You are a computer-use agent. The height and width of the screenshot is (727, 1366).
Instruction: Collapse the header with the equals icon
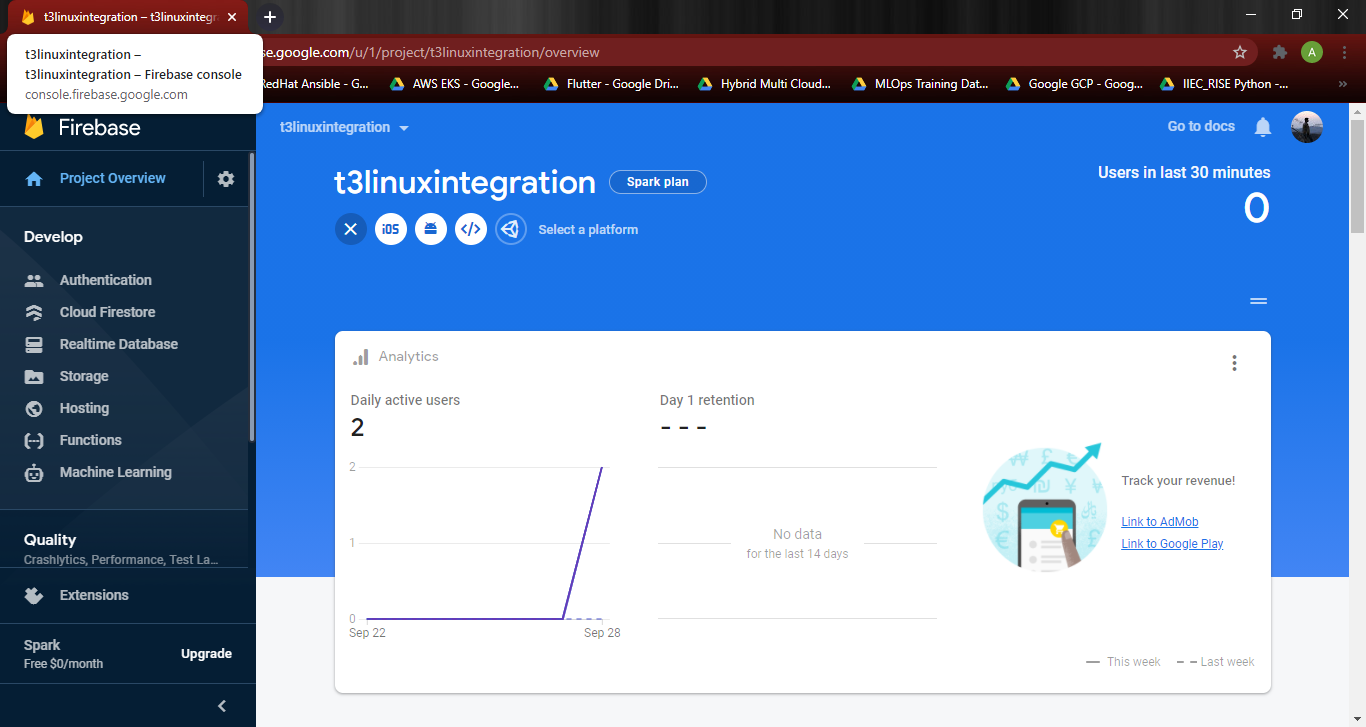coord(1259,301)
